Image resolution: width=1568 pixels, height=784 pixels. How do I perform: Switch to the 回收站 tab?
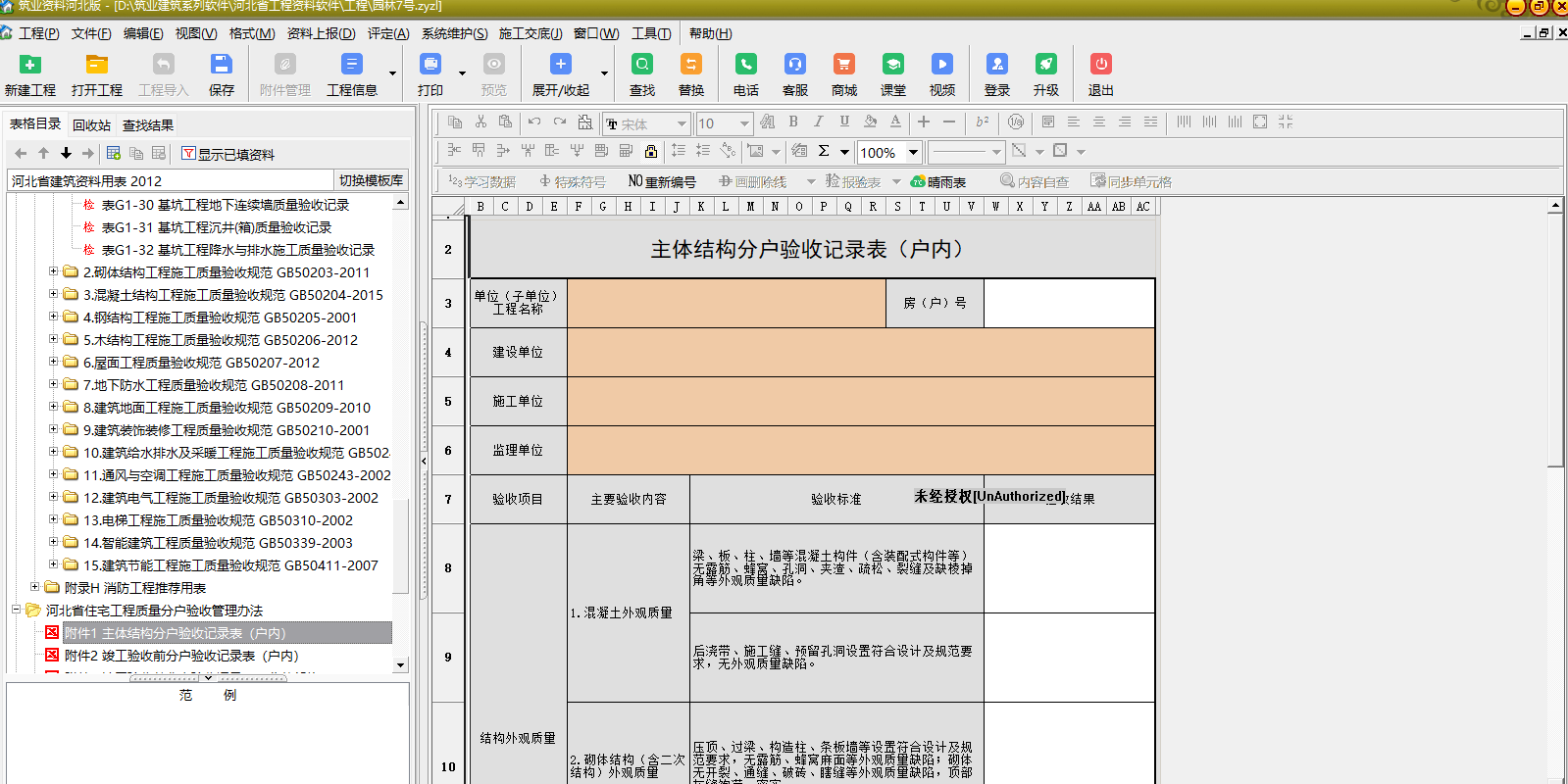pos(91,124)
